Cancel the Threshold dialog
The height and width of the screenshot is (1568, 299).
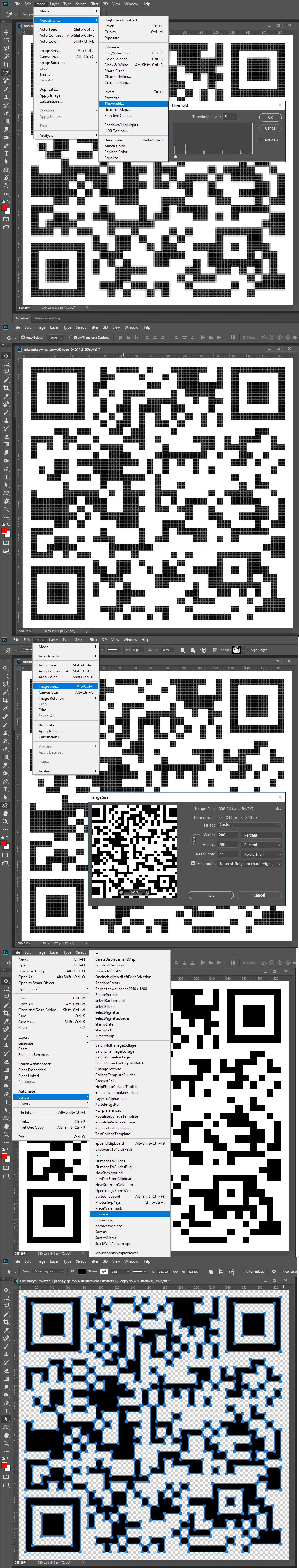(x=270, y=128)
